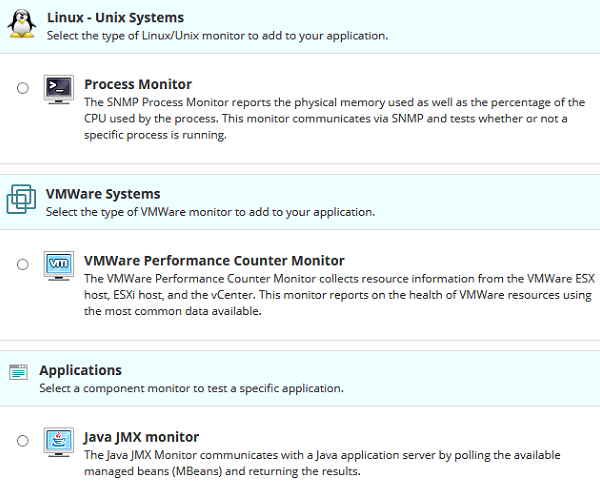Click the Applications section window icon
This screenshot has height=497, width=600.
click(x=18, y=372)
